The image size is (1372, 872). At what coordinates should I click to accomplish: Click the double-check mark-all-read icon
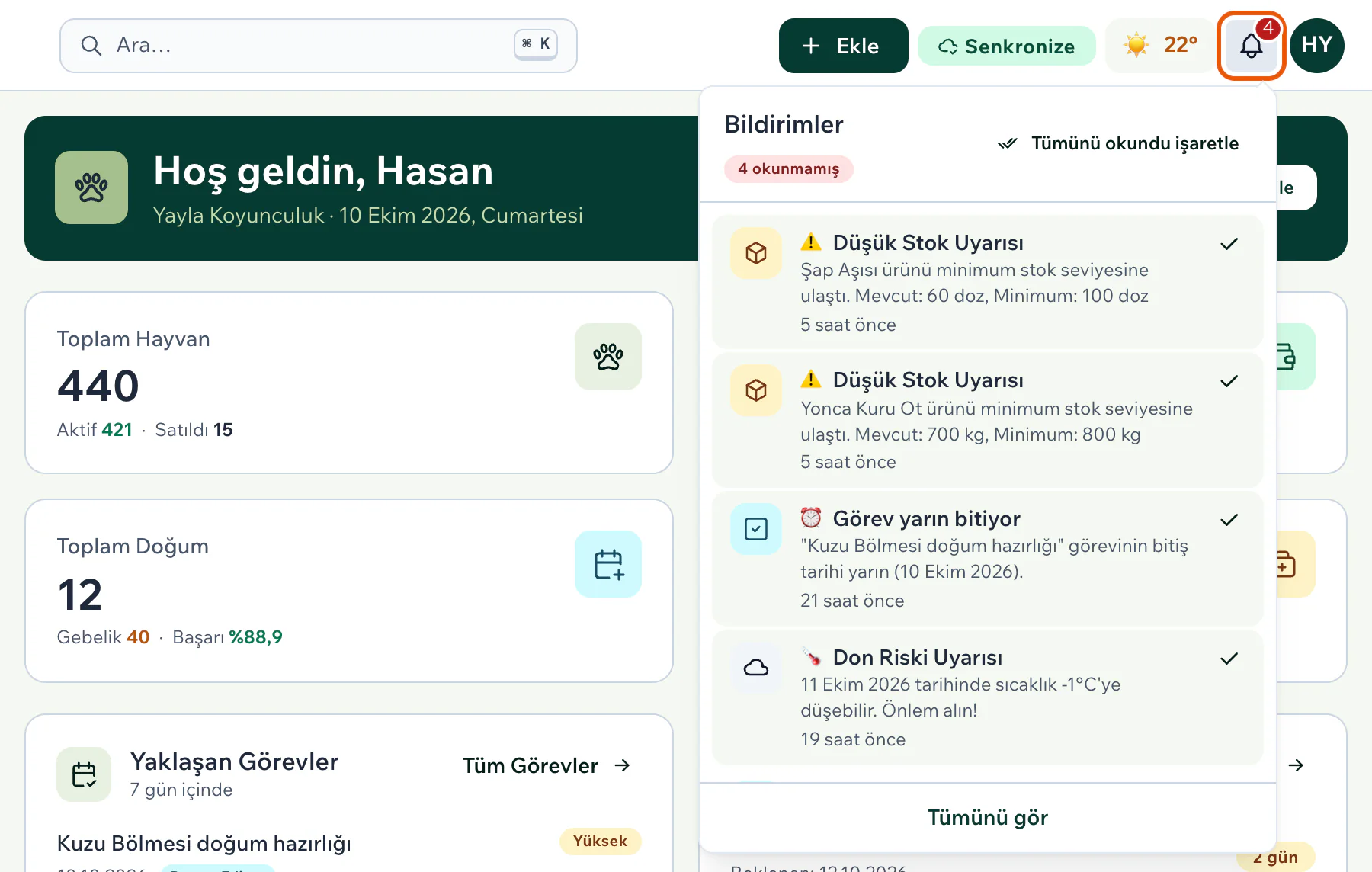(x=1008, y=143)
